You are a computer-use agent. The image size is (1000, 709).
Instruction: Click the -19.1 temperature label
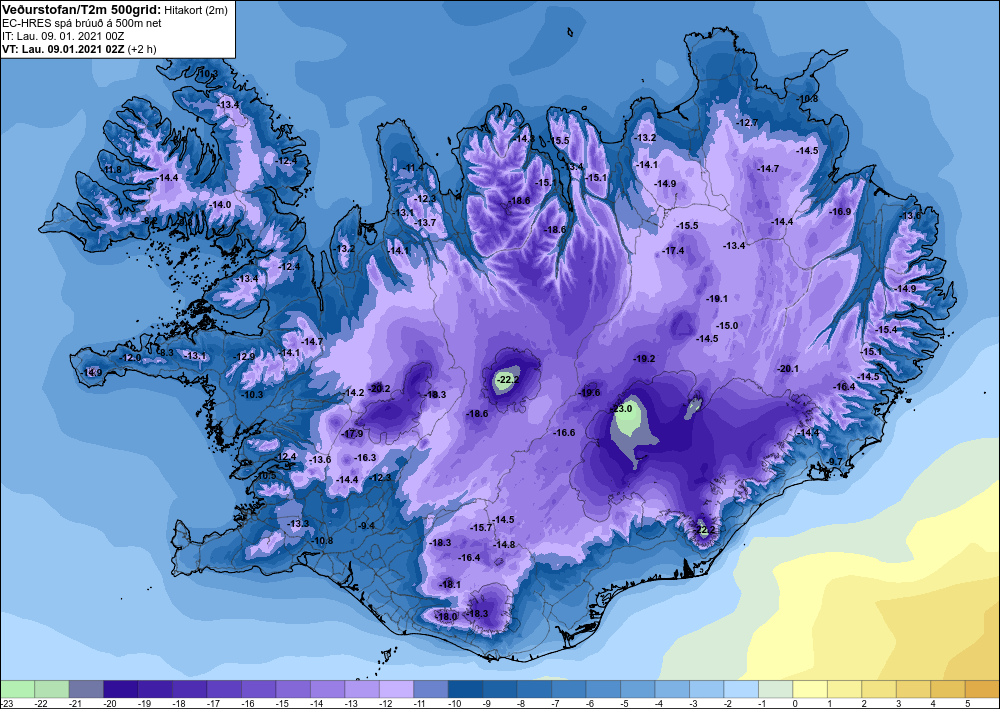tap(717, 298)
